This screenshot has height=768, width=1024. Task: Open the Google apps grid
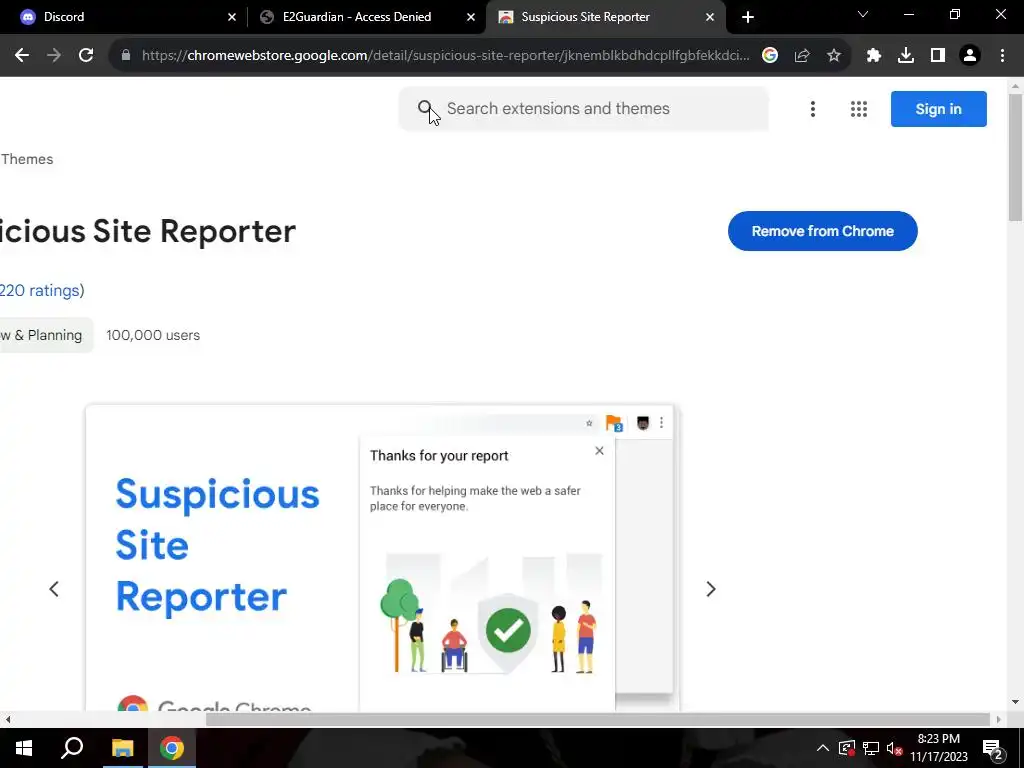coord(859,109)
